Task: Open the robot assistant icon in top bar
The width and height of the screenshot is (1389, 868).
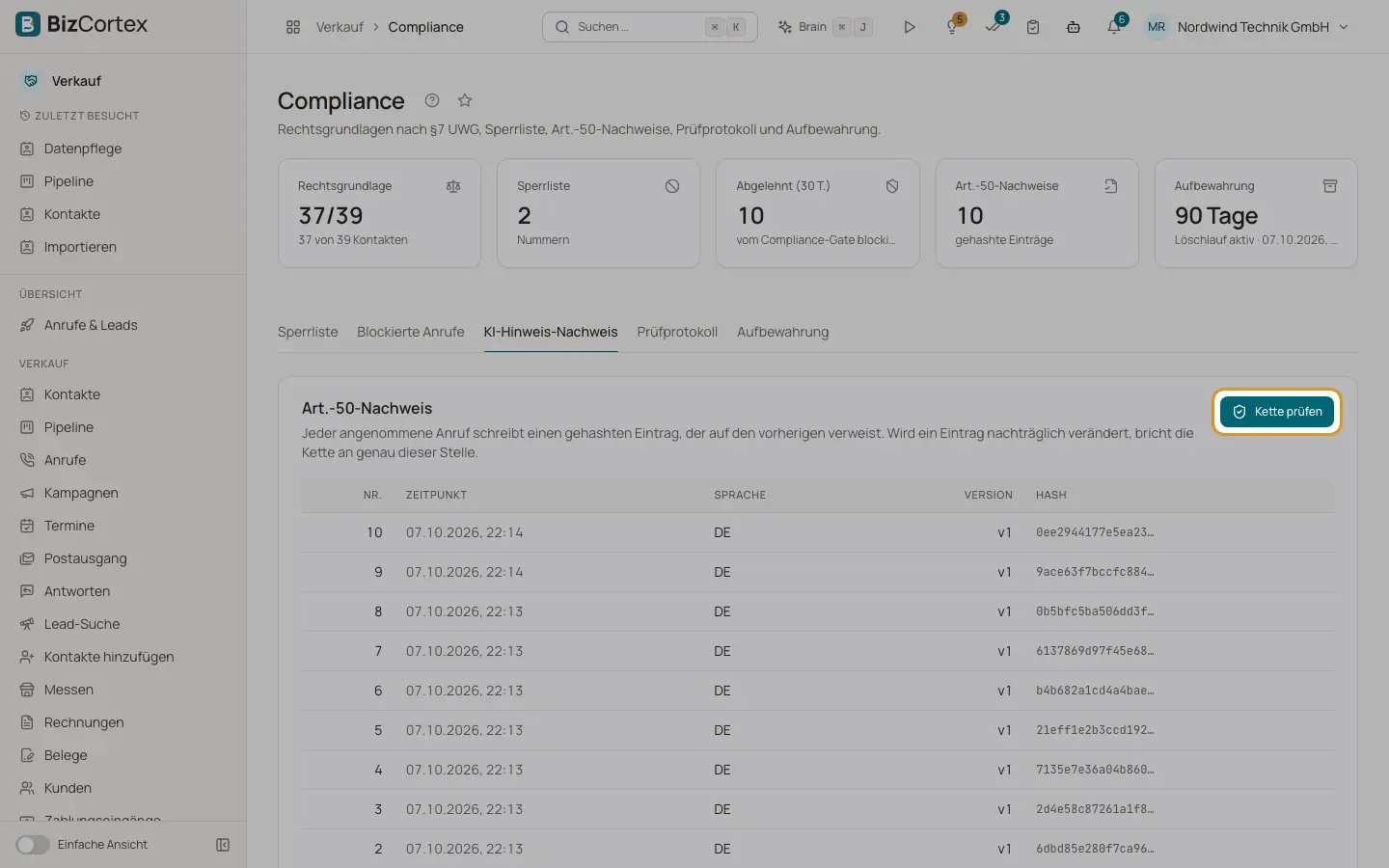Action: click(1074, 27)
